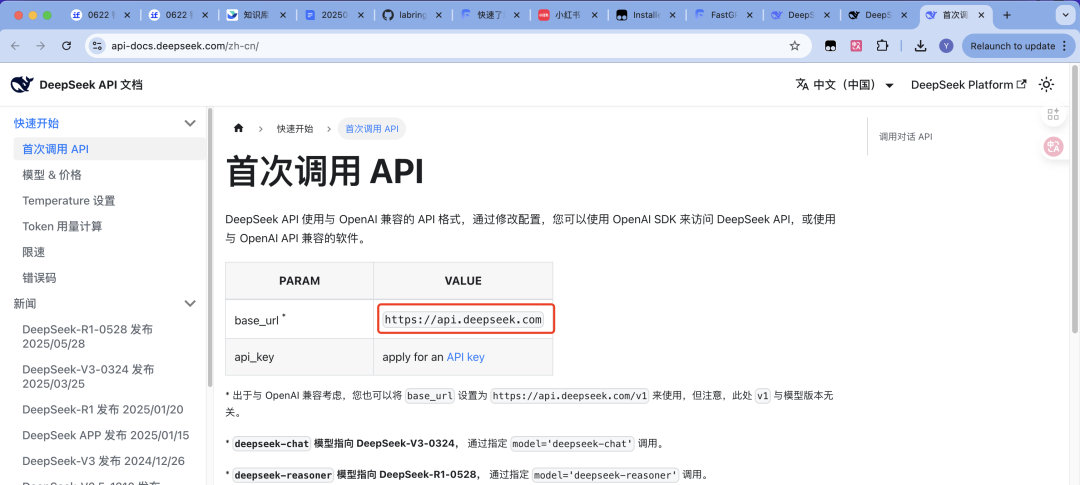The height and width of the screenshot is (485, 1080).
Task: Open the browser extensions puzzle icon
Action: pyautogui.click(x=883, y=46)
